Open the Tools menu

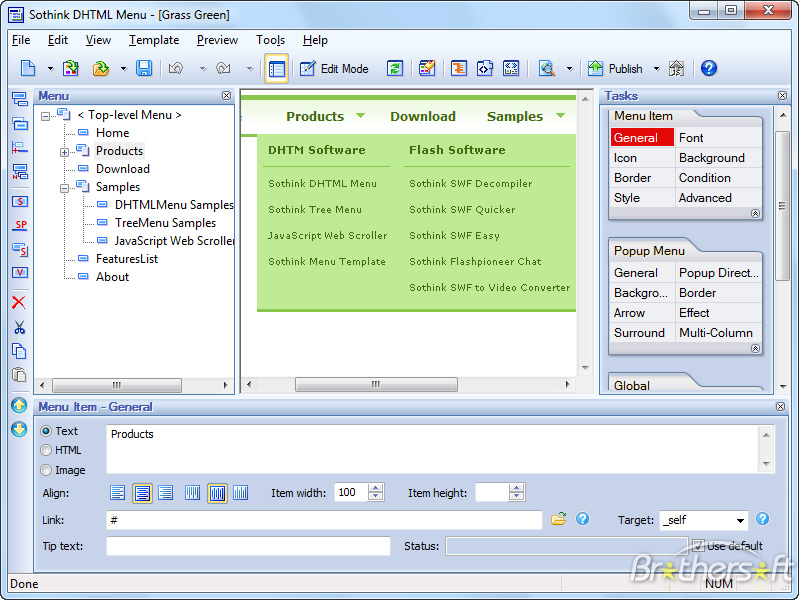point(270,40)
